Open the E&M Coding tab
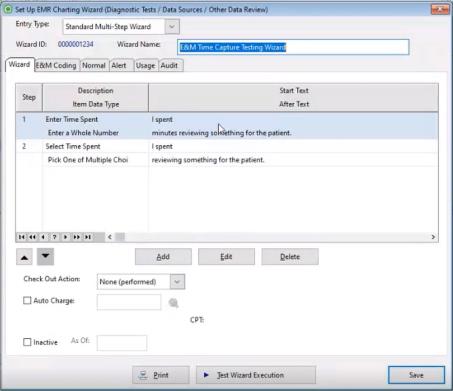Viewport: 453px width, 391px height. tap(56, 65)
